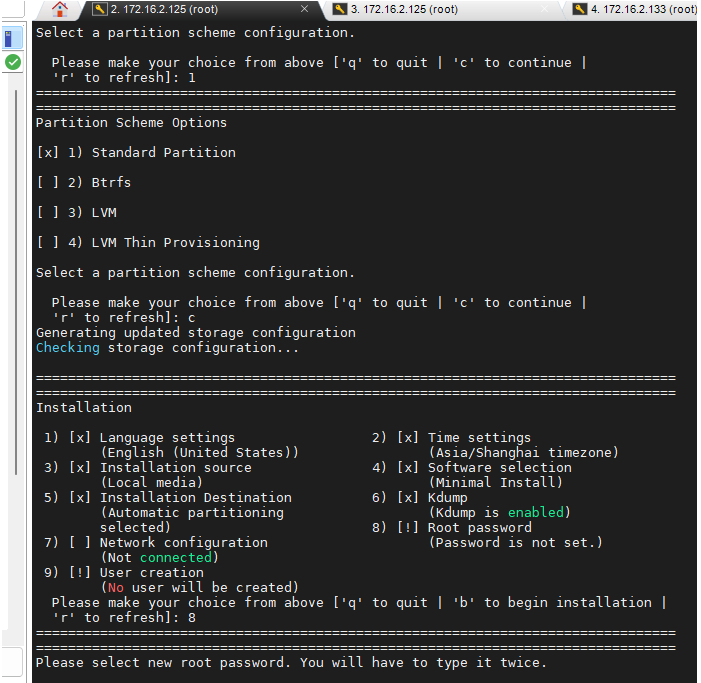Click the wrench icon on tab 4

[580, 10]
